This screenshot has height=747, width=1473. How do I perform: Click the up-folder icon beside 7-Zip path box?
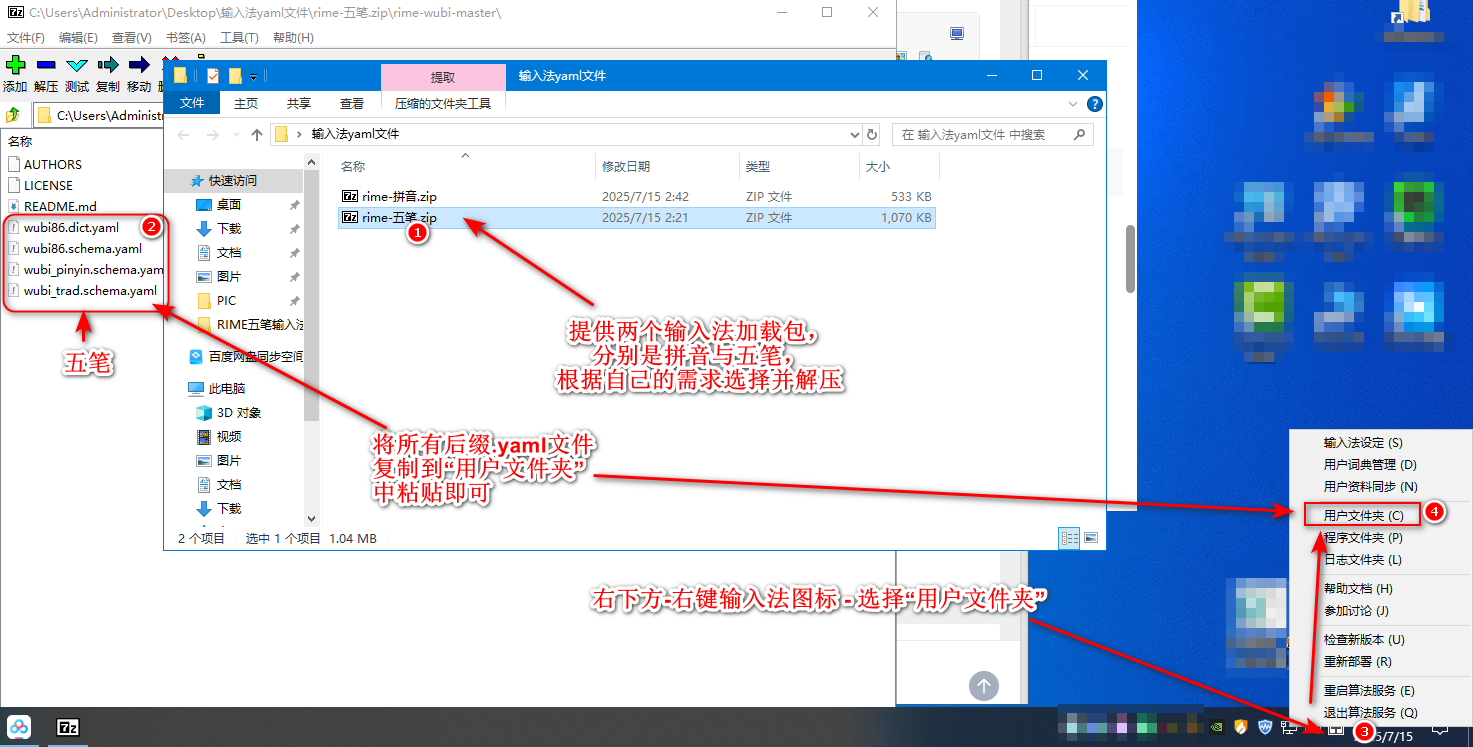(14, 115)
